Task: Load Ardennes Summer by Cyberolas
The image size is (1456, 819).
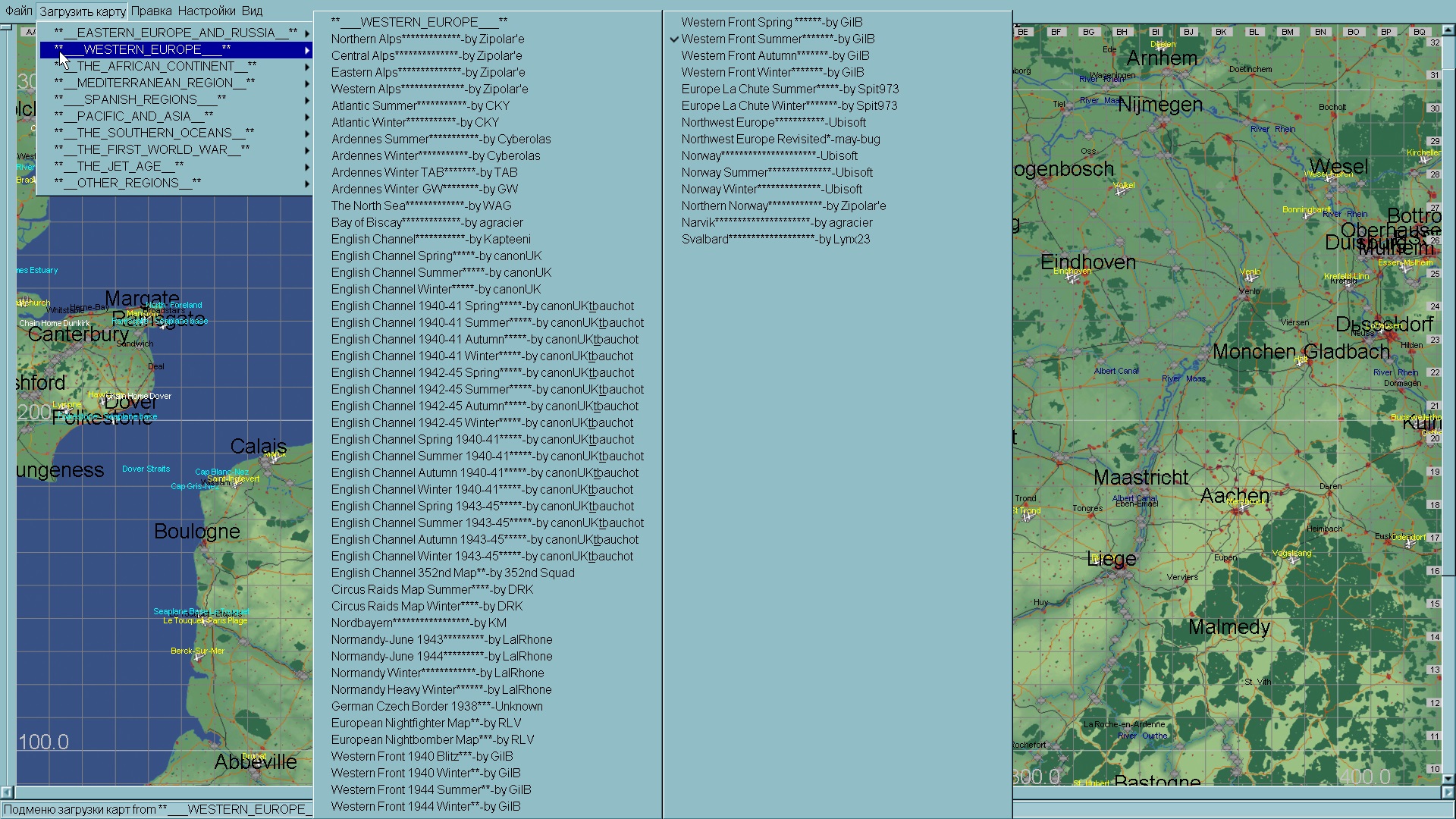Action: tap(441, 139)
